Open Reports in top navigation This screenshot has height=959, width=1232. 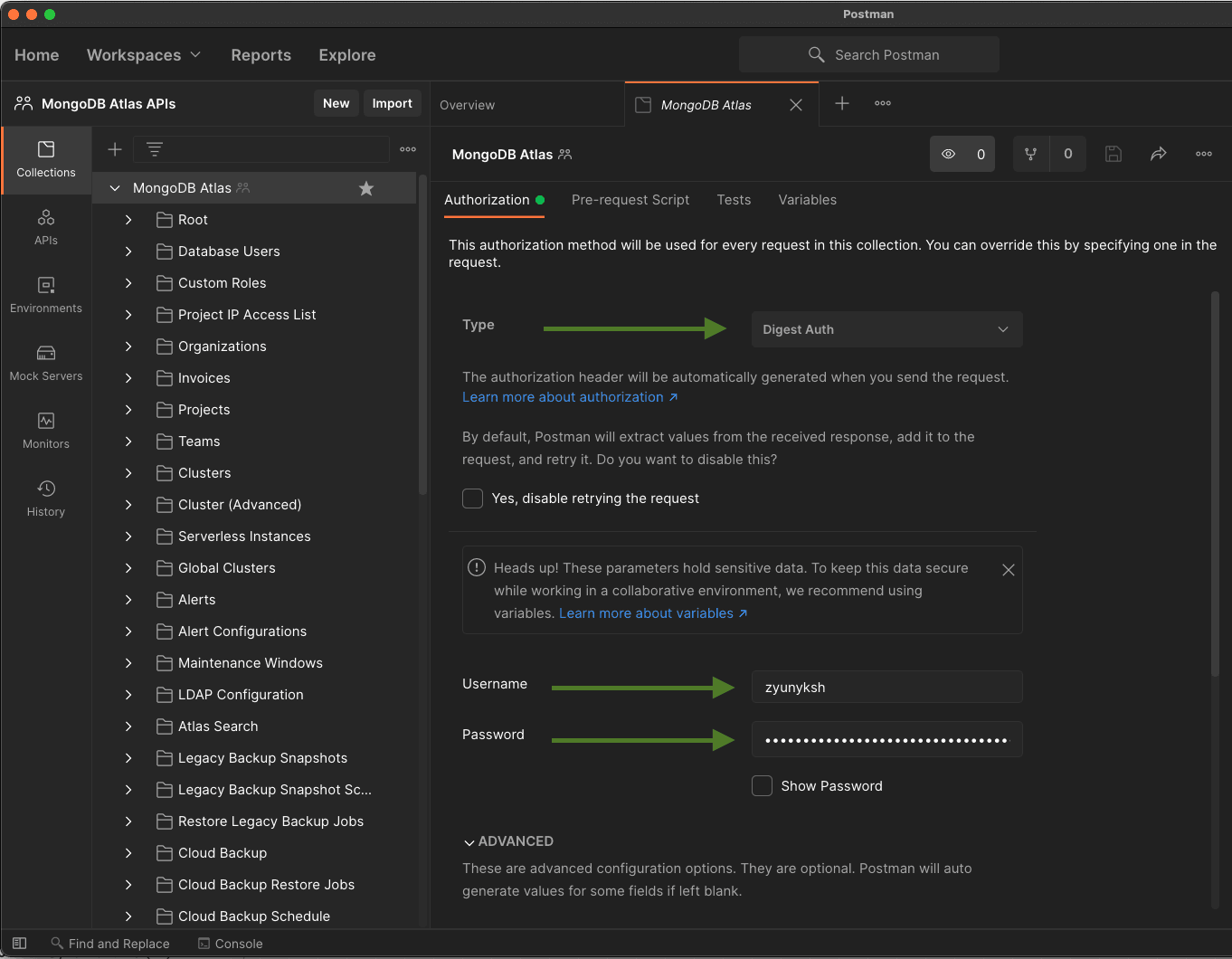click(261, 55)
